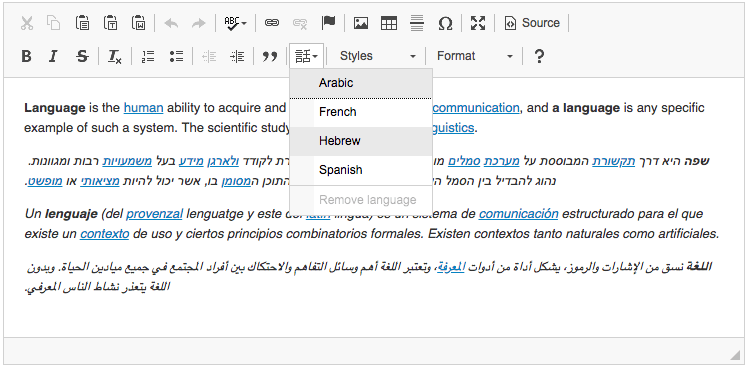The width and height of the screenshot is (748, 367).
Task: Click the Source button
Action: 532,23
